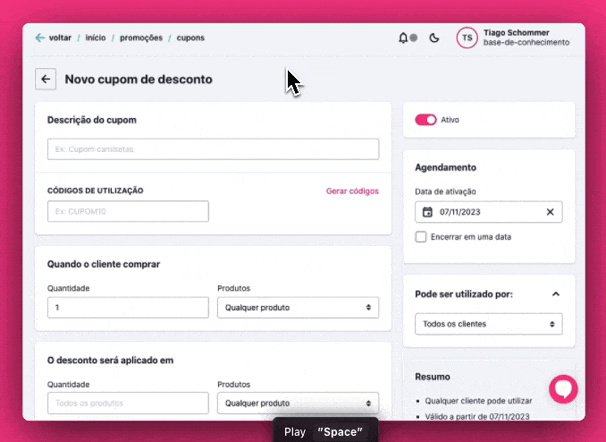Clear the activation date with the X
This screenshot has width=606, height=442.
(x=550, y=212)
